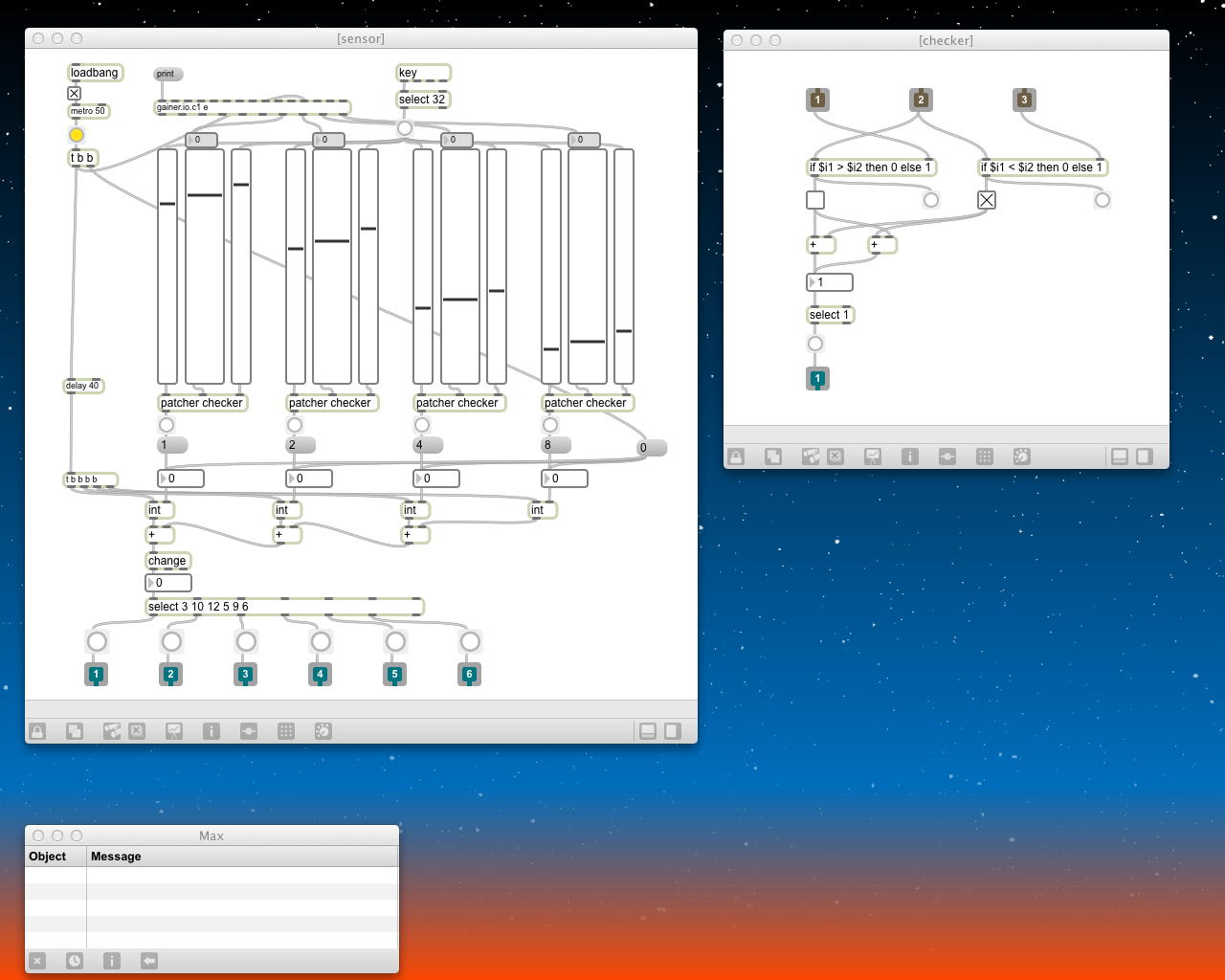Image resolution: width=1225 pixels, height=980 pixels.
Task: Click the Object column header
Action: tap(48, 857)
